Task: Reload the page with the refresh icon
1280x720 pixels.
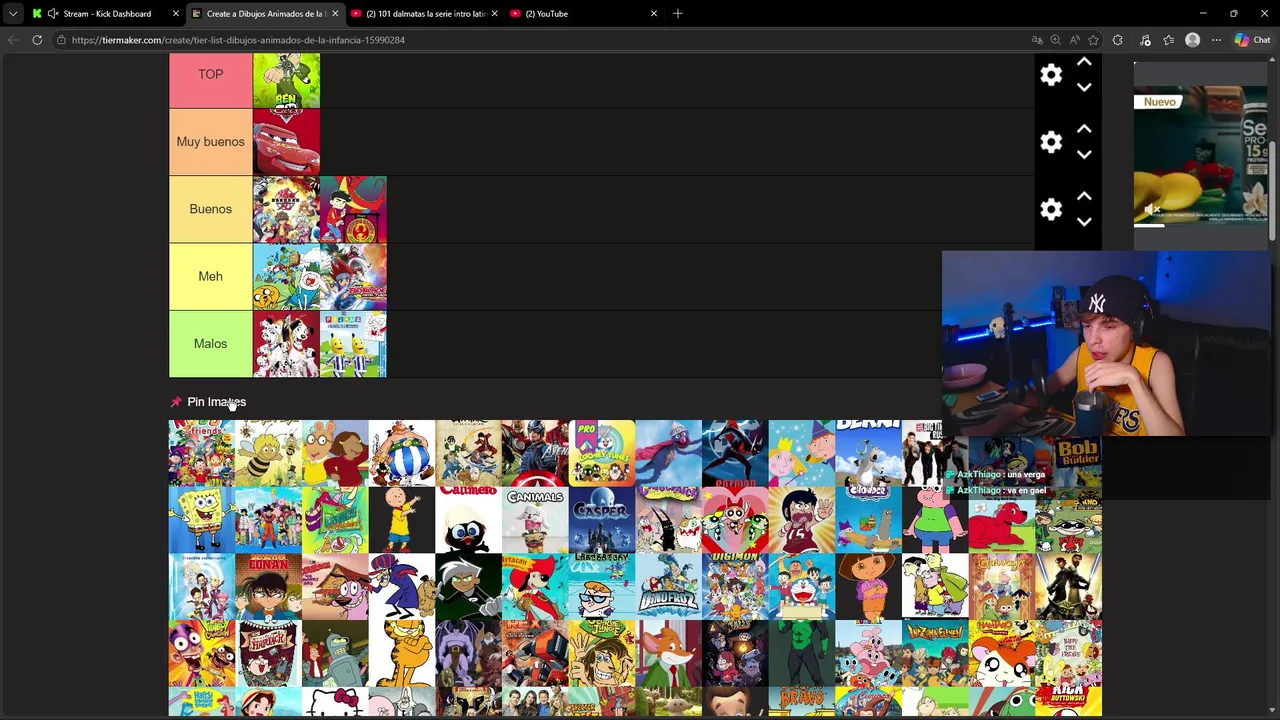Action: tap(37, 40)
